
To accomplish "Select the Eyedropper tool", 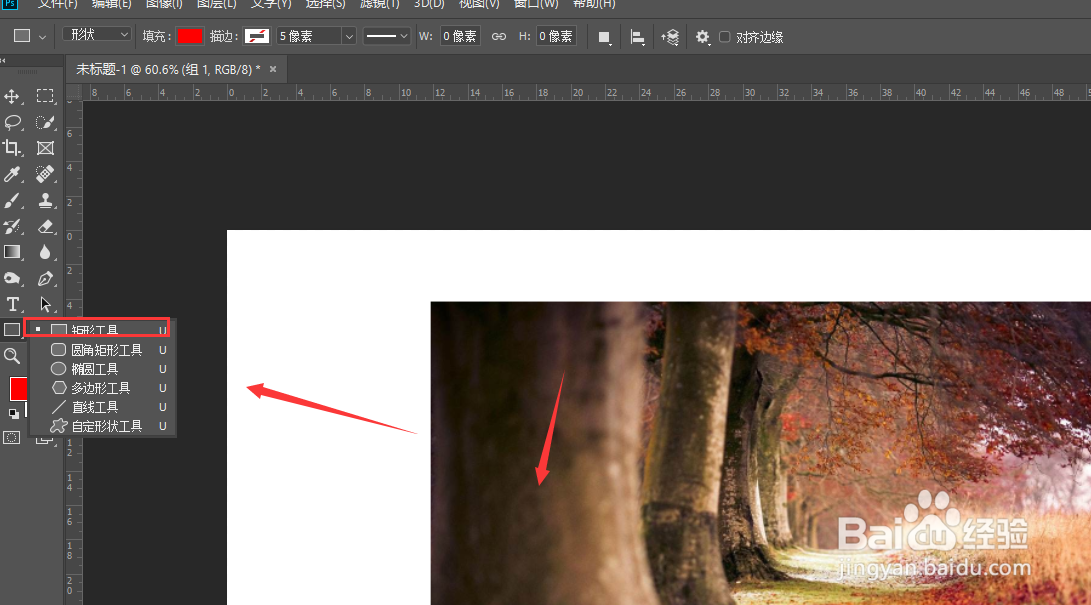I will [12, 174].
